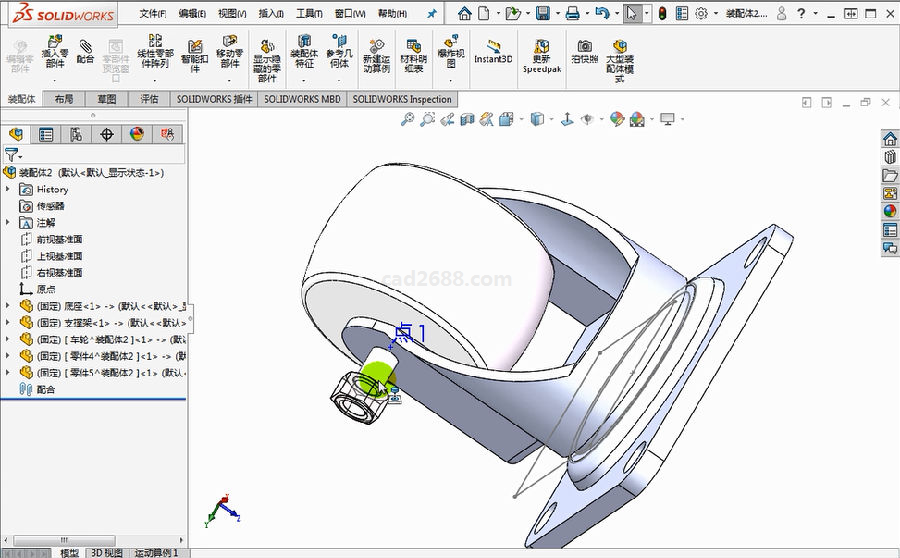Toggle the traffic light rebuild icon

[661, 14]
